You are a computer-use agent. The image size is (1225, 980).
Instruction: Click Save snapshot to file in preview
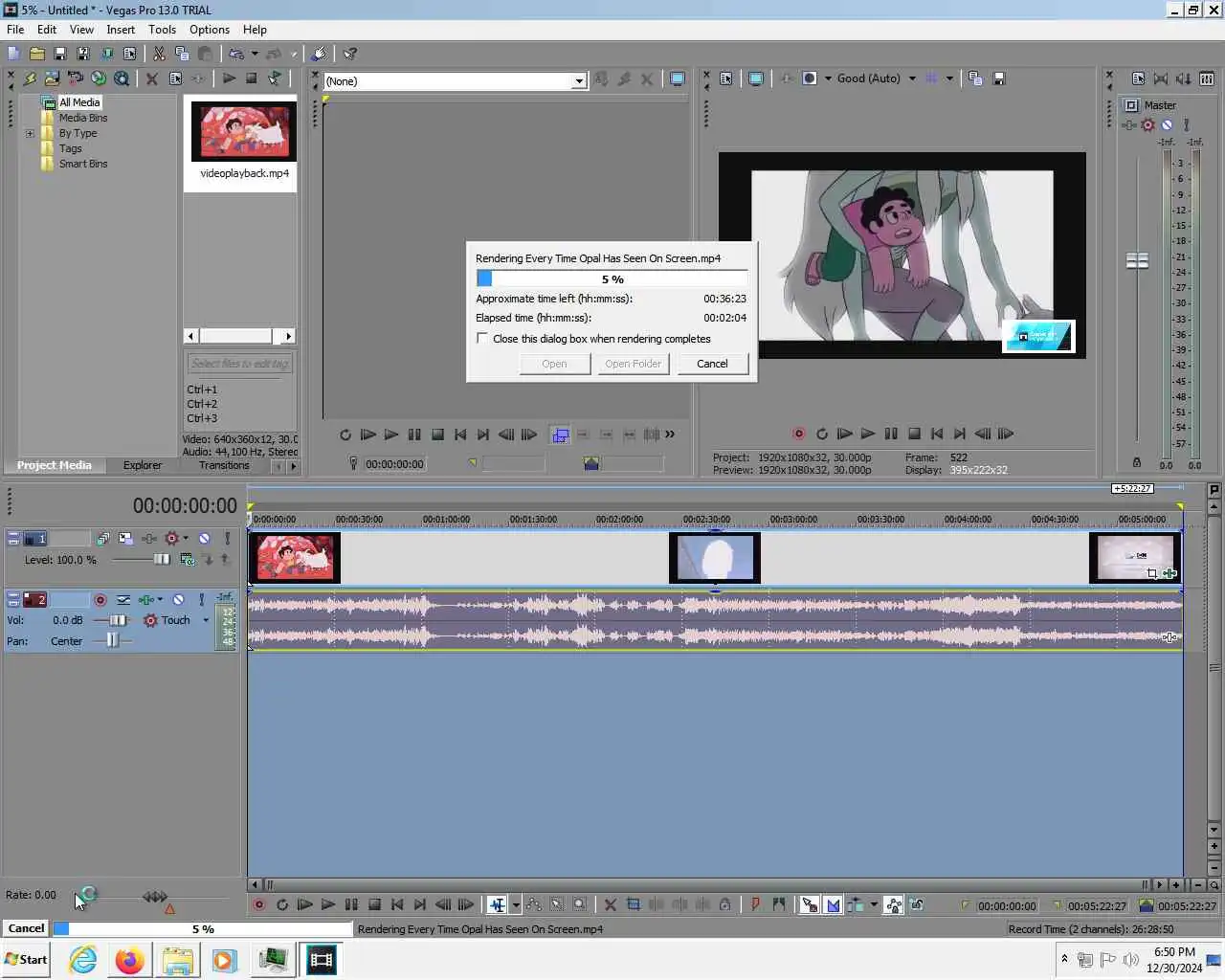(x=999, y=78)
